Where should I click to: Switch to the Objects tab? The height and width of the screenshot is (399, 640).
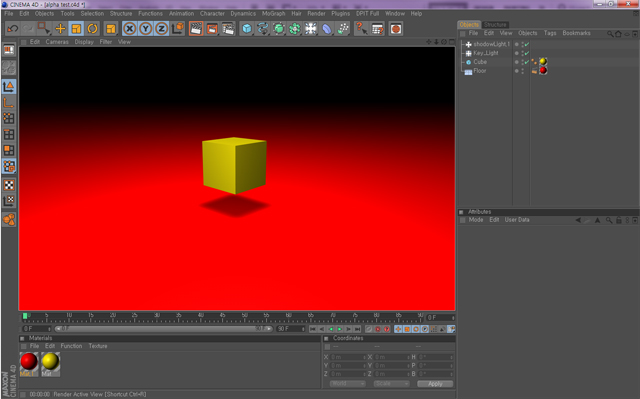pyautogui.click(x=469, y=24)
